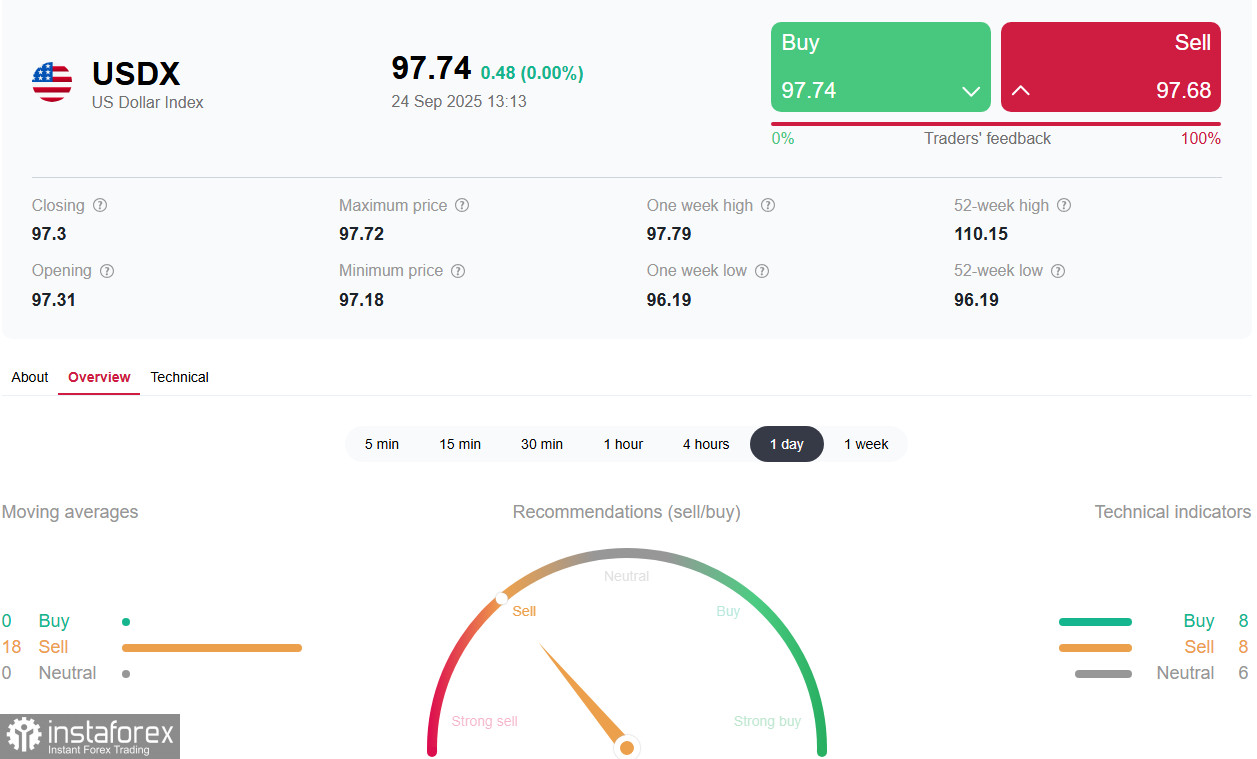The width and height of the screenshot is (1257, 759).
Task: Click the Strong buy gauge label
Action: pos(767,721)
